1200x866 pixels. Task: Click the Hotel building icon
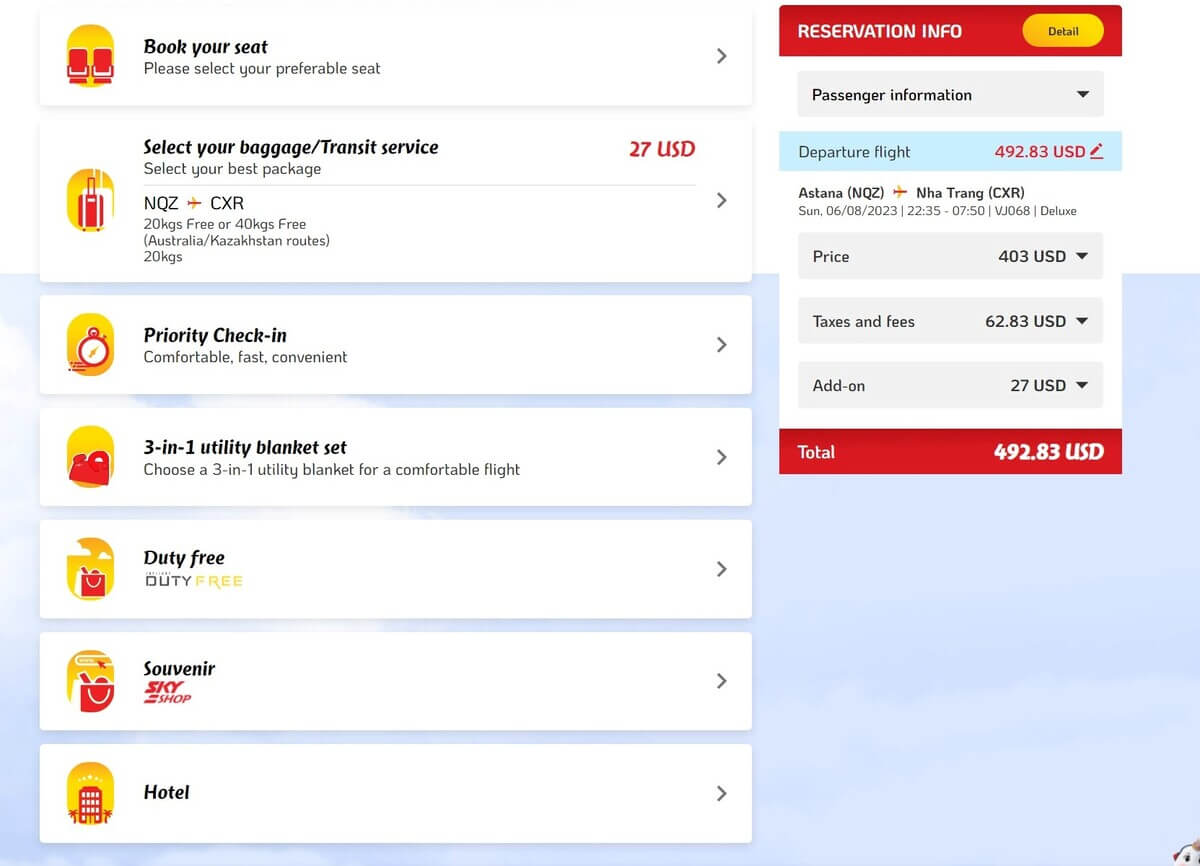[90, 793]
